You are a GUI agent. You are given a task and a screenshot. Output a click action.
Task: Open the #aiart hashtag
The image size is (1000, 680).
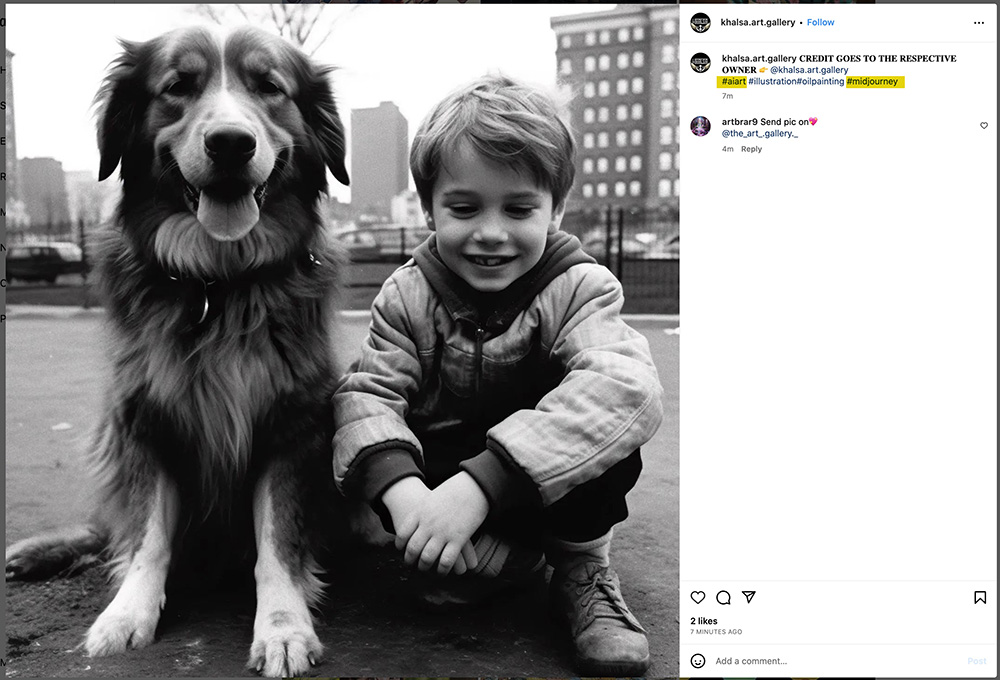(733, 82)
